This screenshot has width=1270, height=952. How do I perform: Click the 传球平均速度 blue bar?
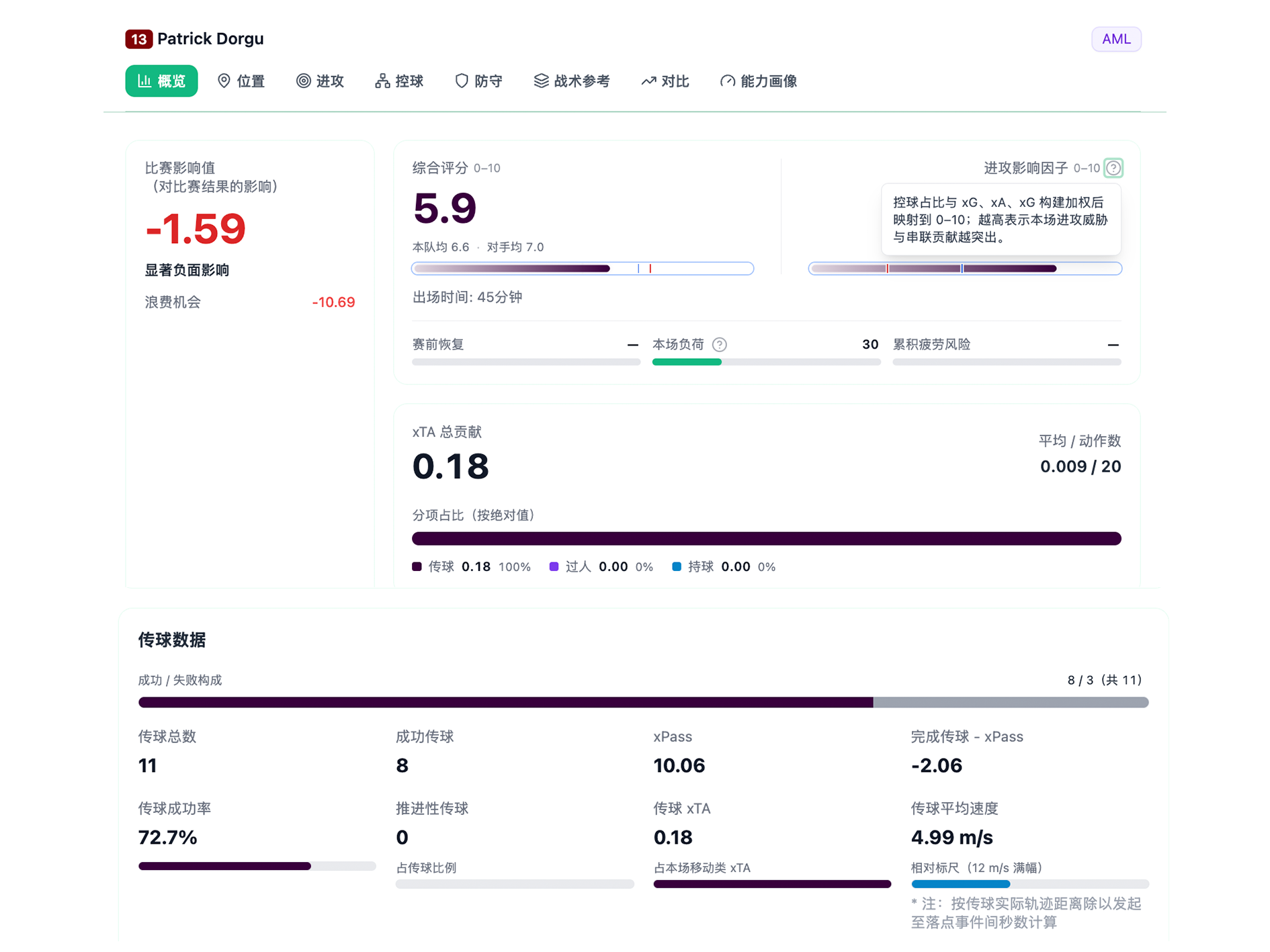[x=961, y=884]
